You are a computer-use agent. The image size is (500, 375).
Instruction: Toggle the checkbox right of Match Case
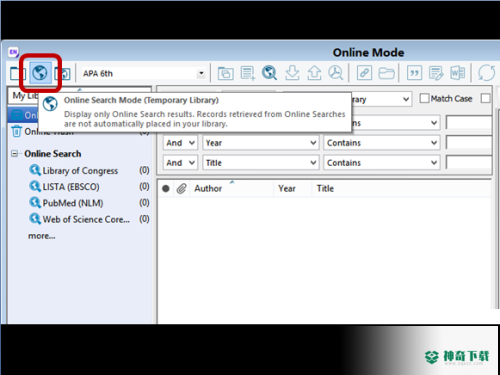[486, 98]
